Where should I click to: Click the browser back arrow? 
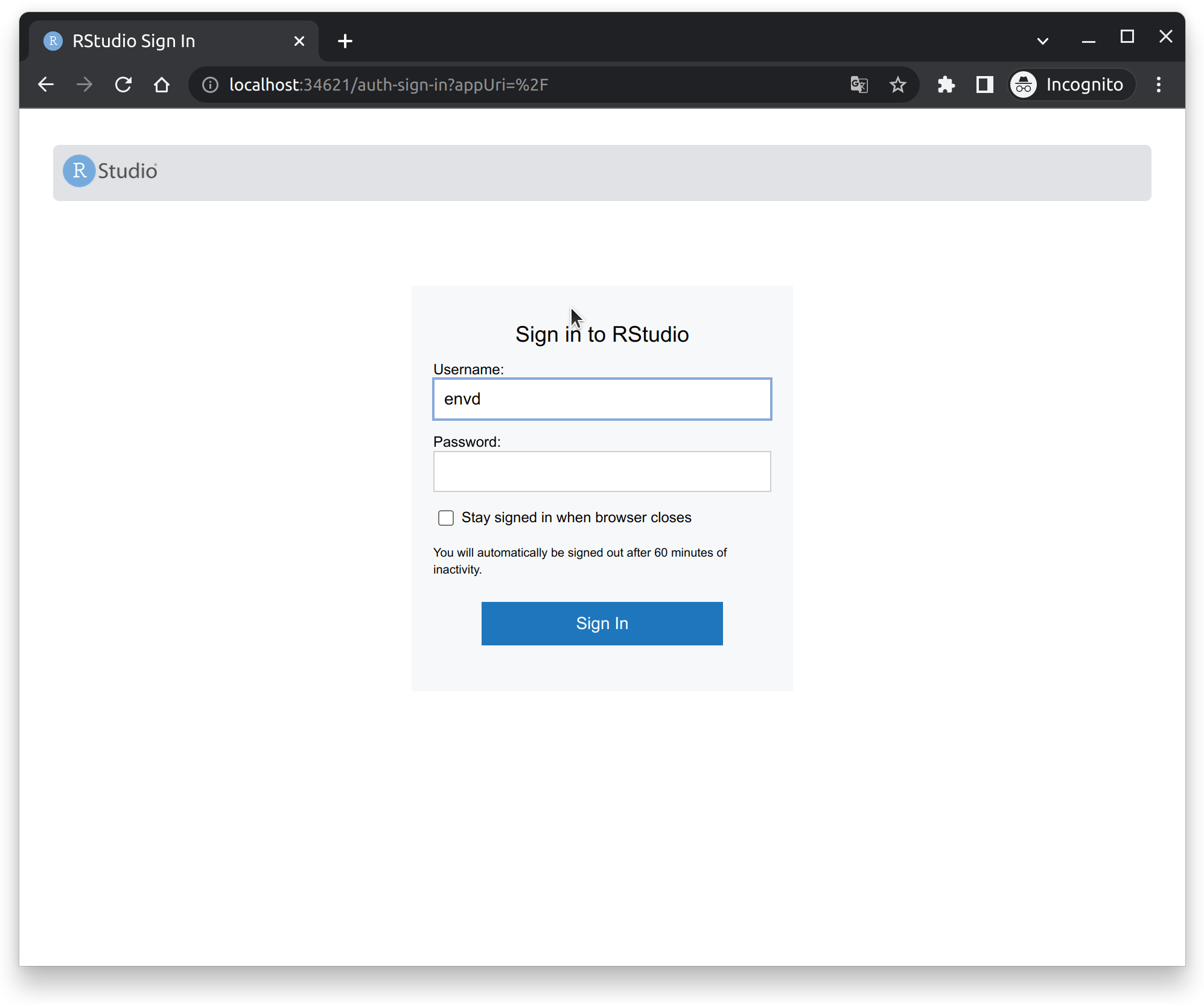click(46, 85)
